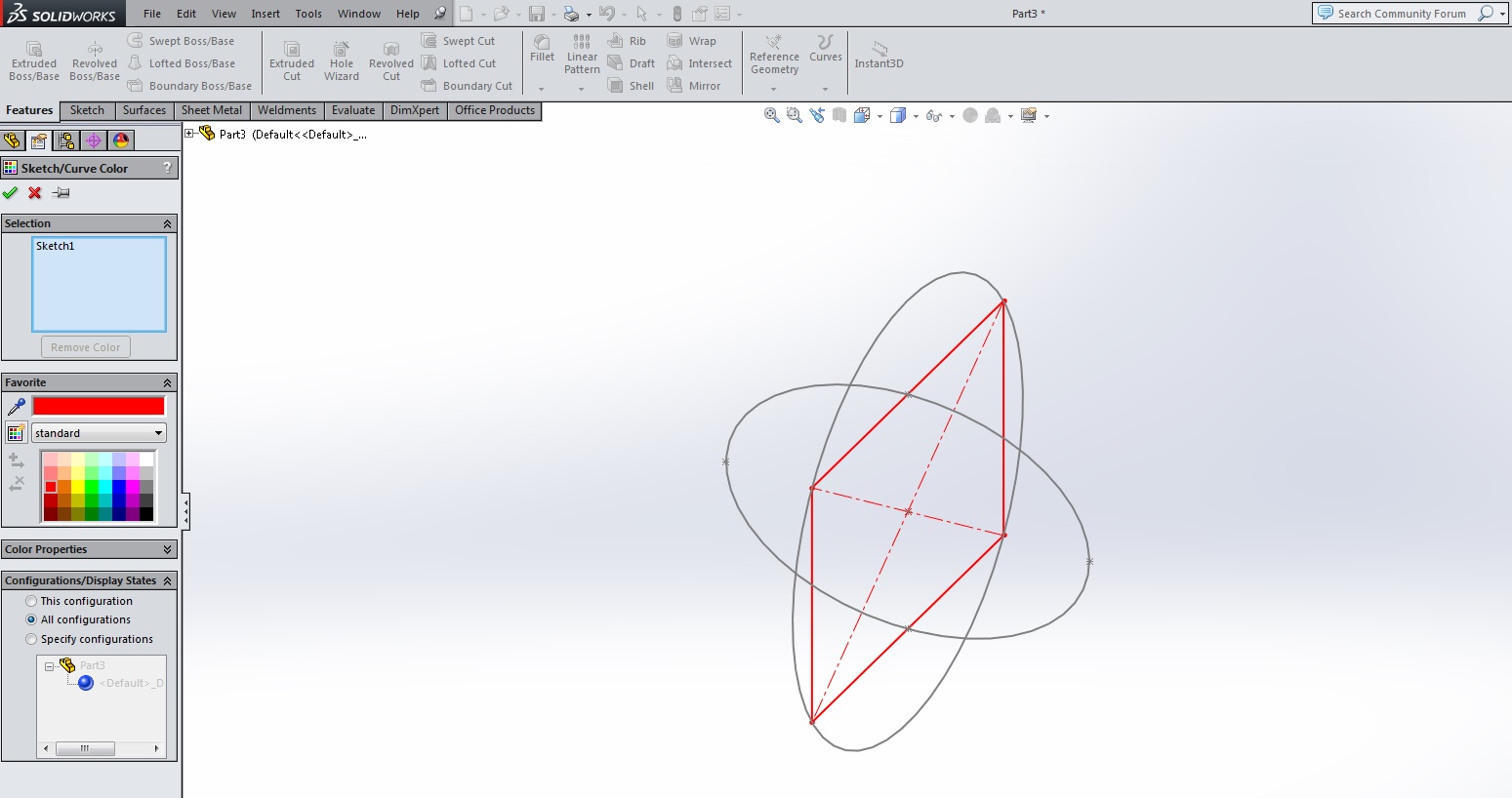Open the standard color palette dropdown
Screen dimensions: 1512x798
point(99,433)
